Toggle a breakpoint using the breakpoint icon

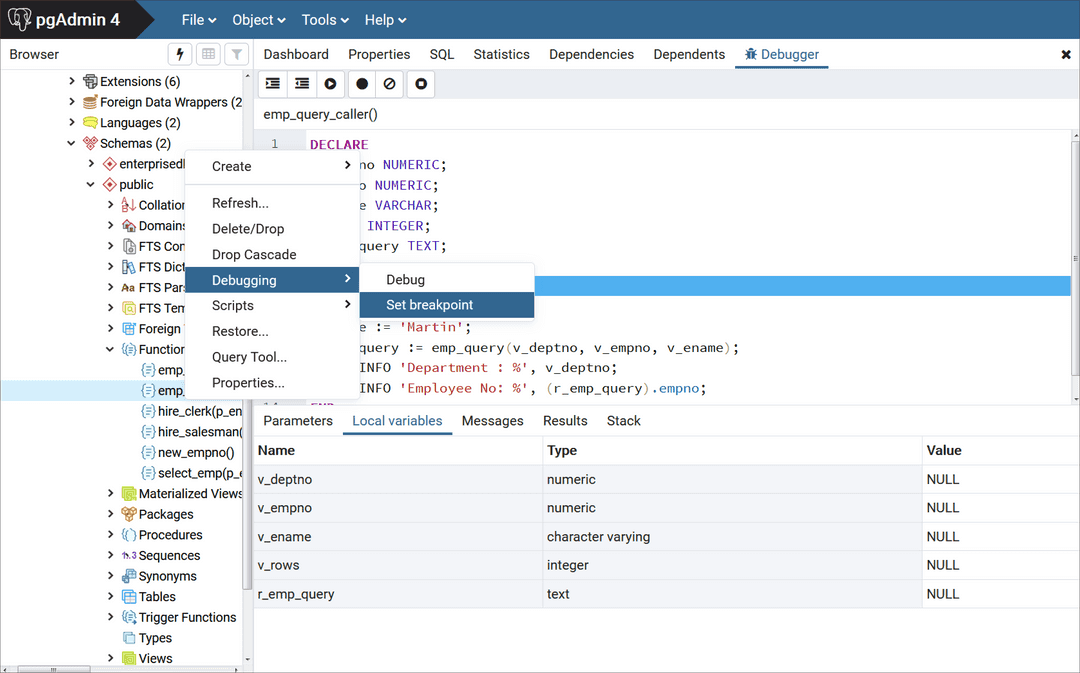pos(361,84)
